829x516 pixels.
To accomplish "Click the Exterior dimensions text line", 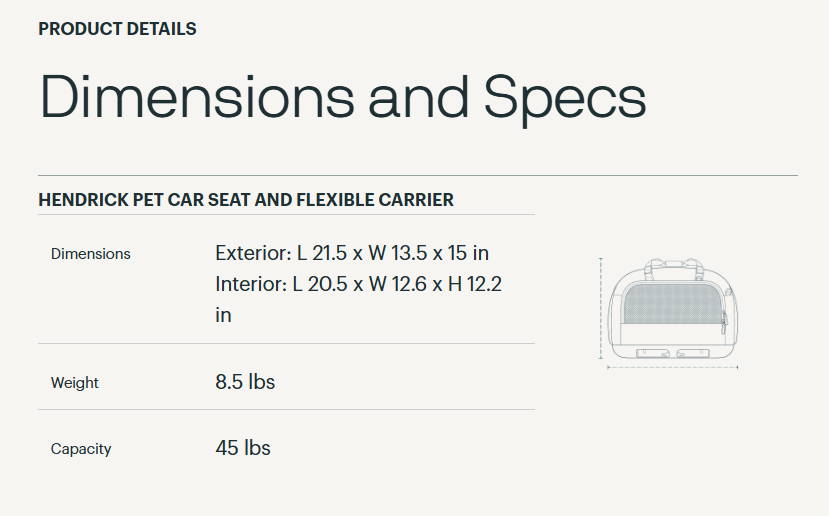I will pos(352,253).
